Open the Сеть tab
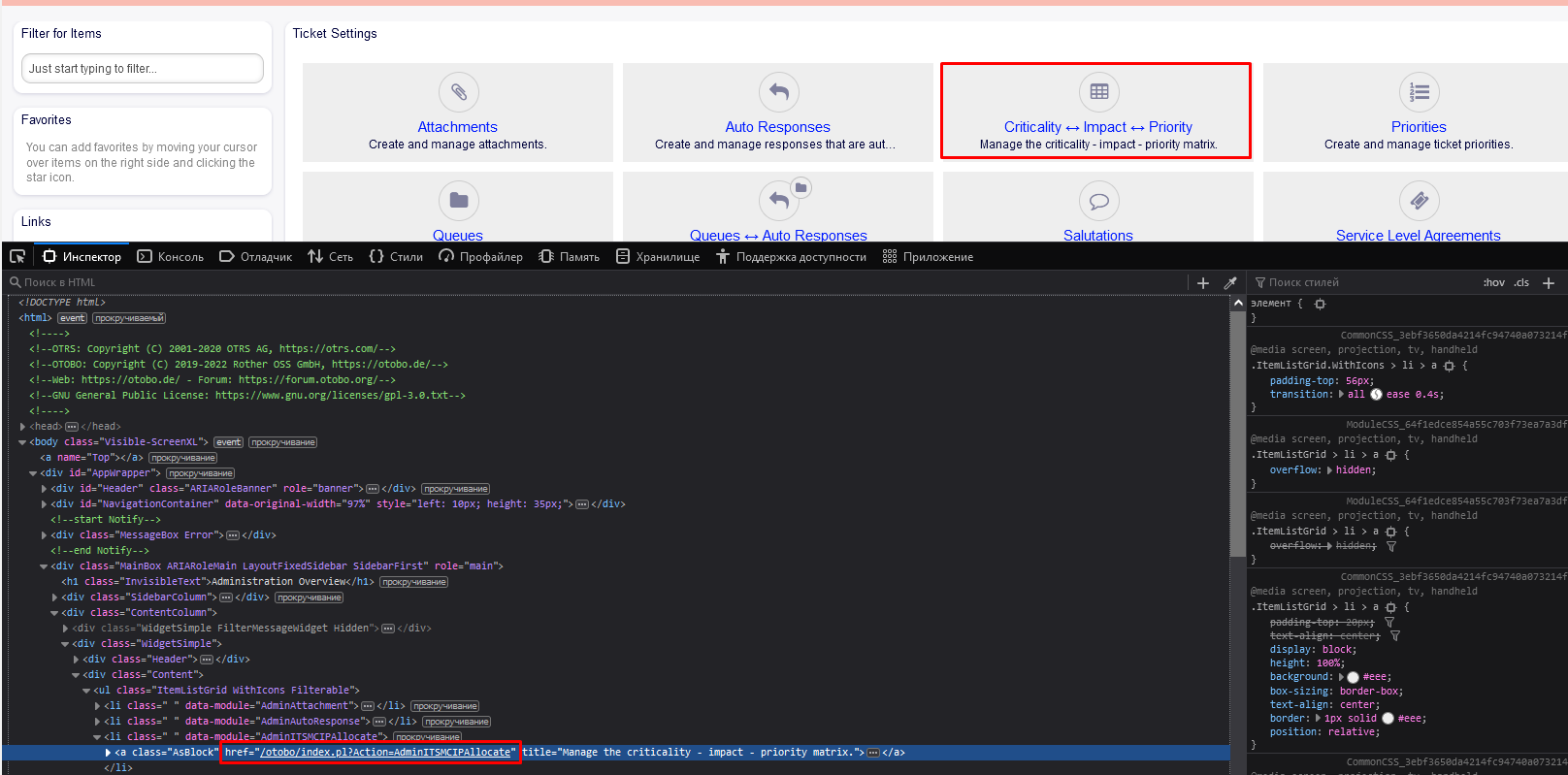The image size is (1568, 775). coord(330,257)
